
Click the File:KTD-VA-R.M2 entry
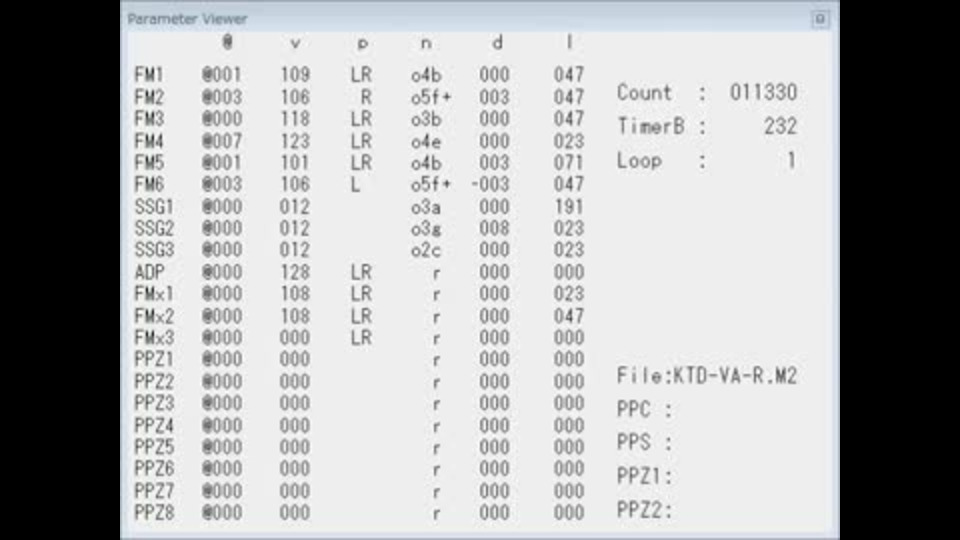coord(707,375)
